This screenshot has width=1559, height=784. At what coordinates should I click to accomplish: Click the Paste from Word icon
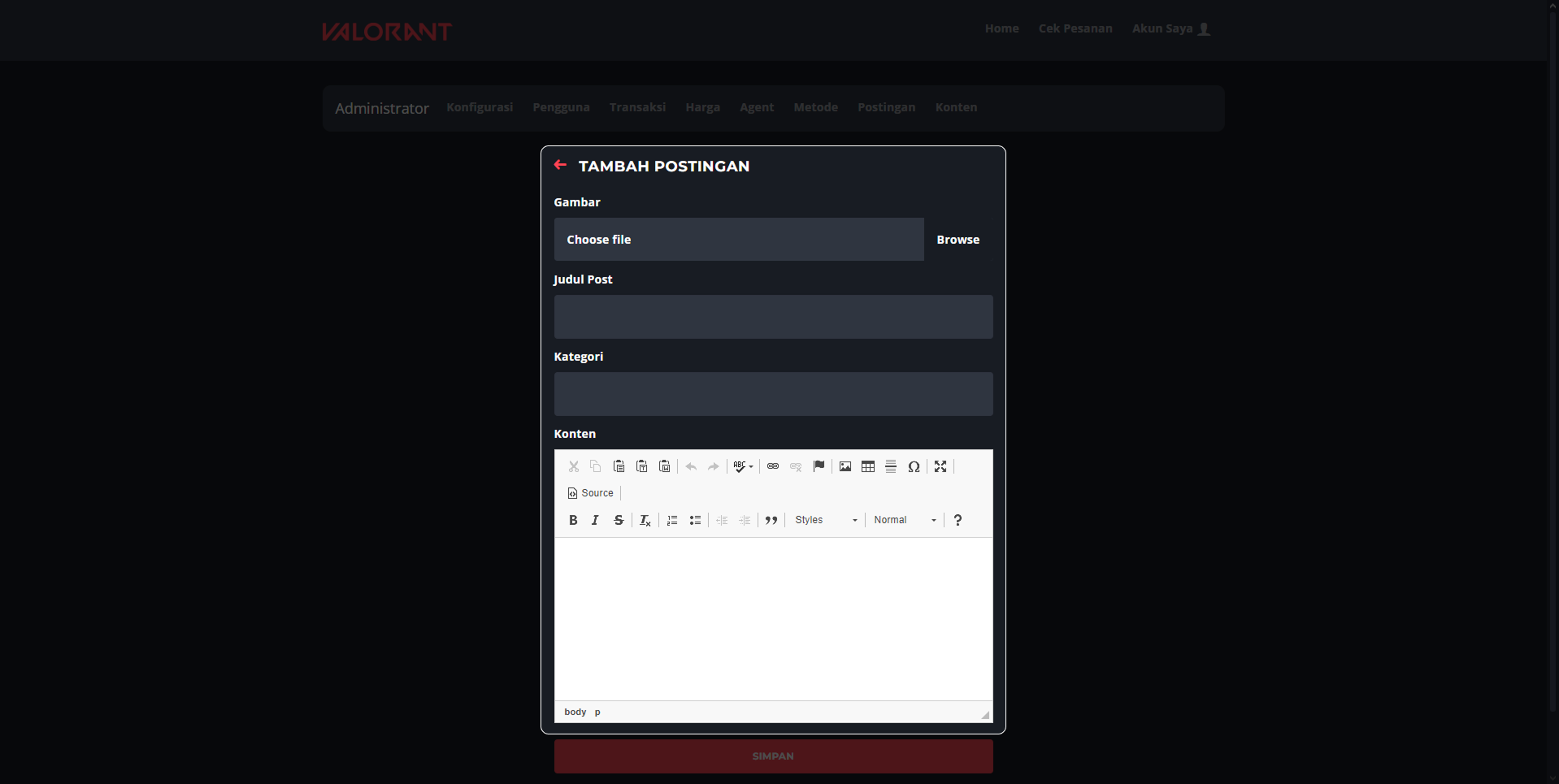click(x=664, y=466)
